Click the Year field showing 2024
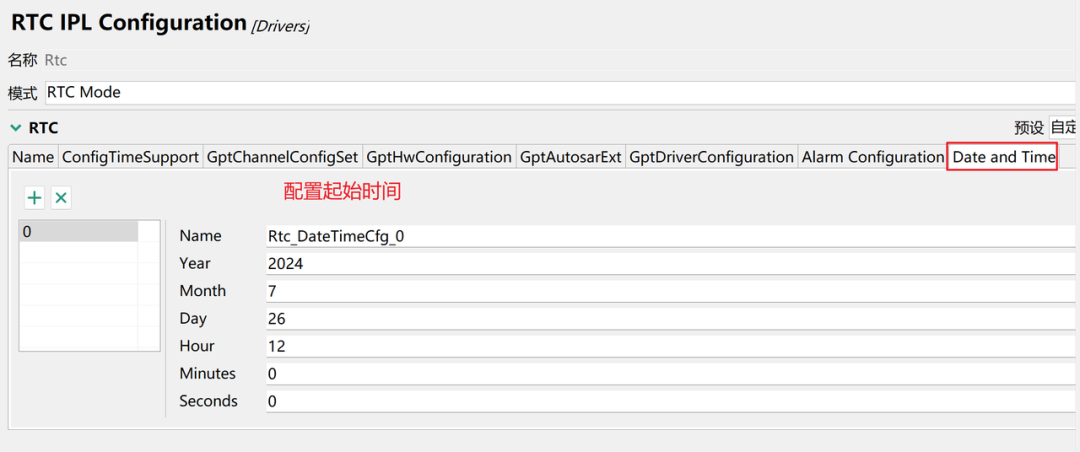 670,264
